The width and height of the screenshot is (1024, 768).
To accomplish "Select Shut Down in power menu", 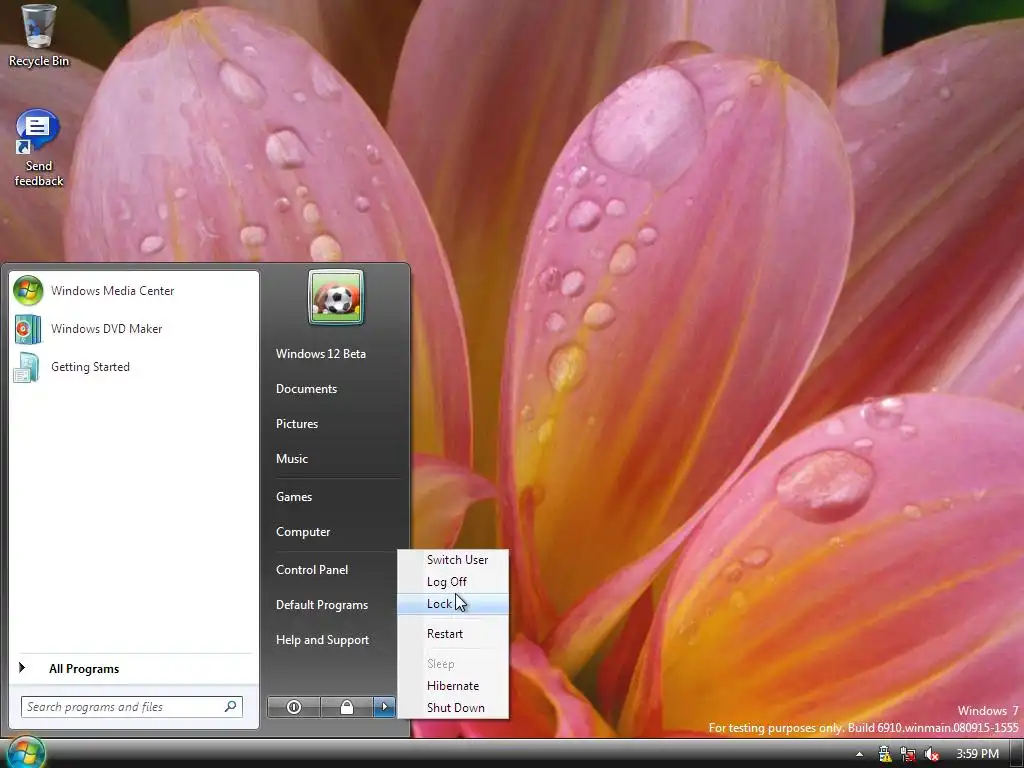I will click(x=453, y=708).
